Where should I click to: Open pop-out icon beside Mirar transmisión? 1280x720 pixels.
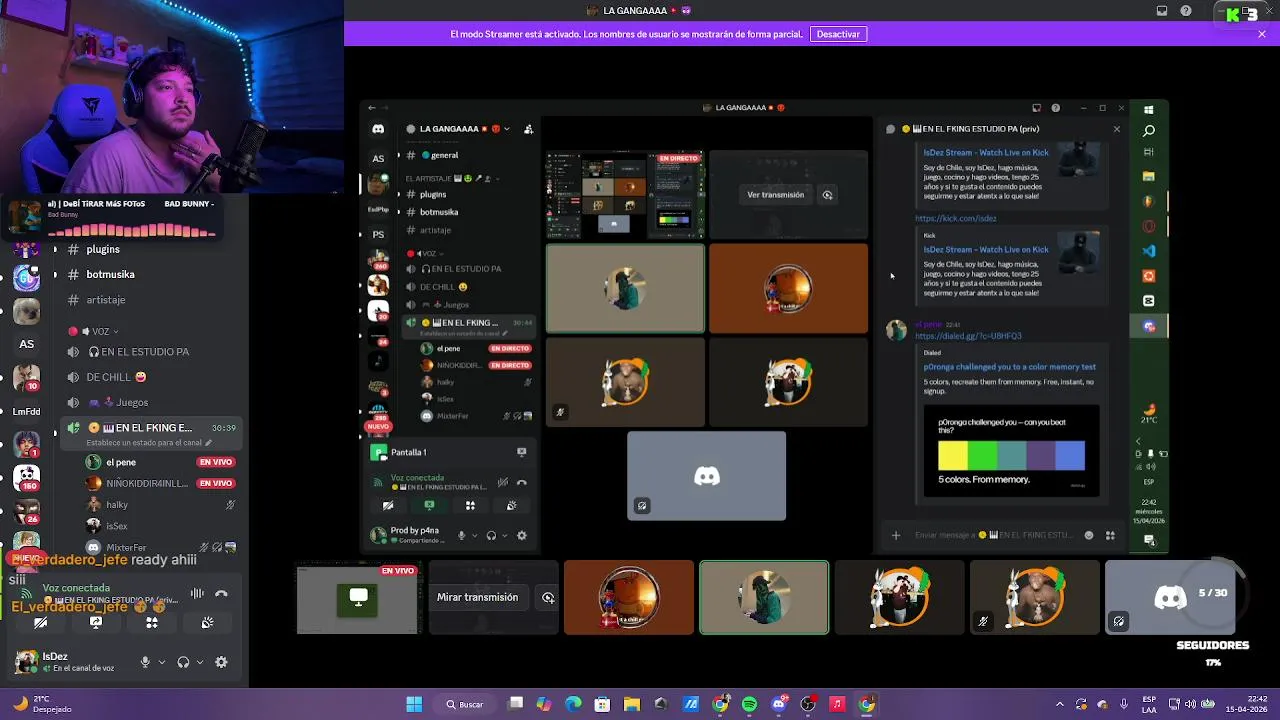548,597
